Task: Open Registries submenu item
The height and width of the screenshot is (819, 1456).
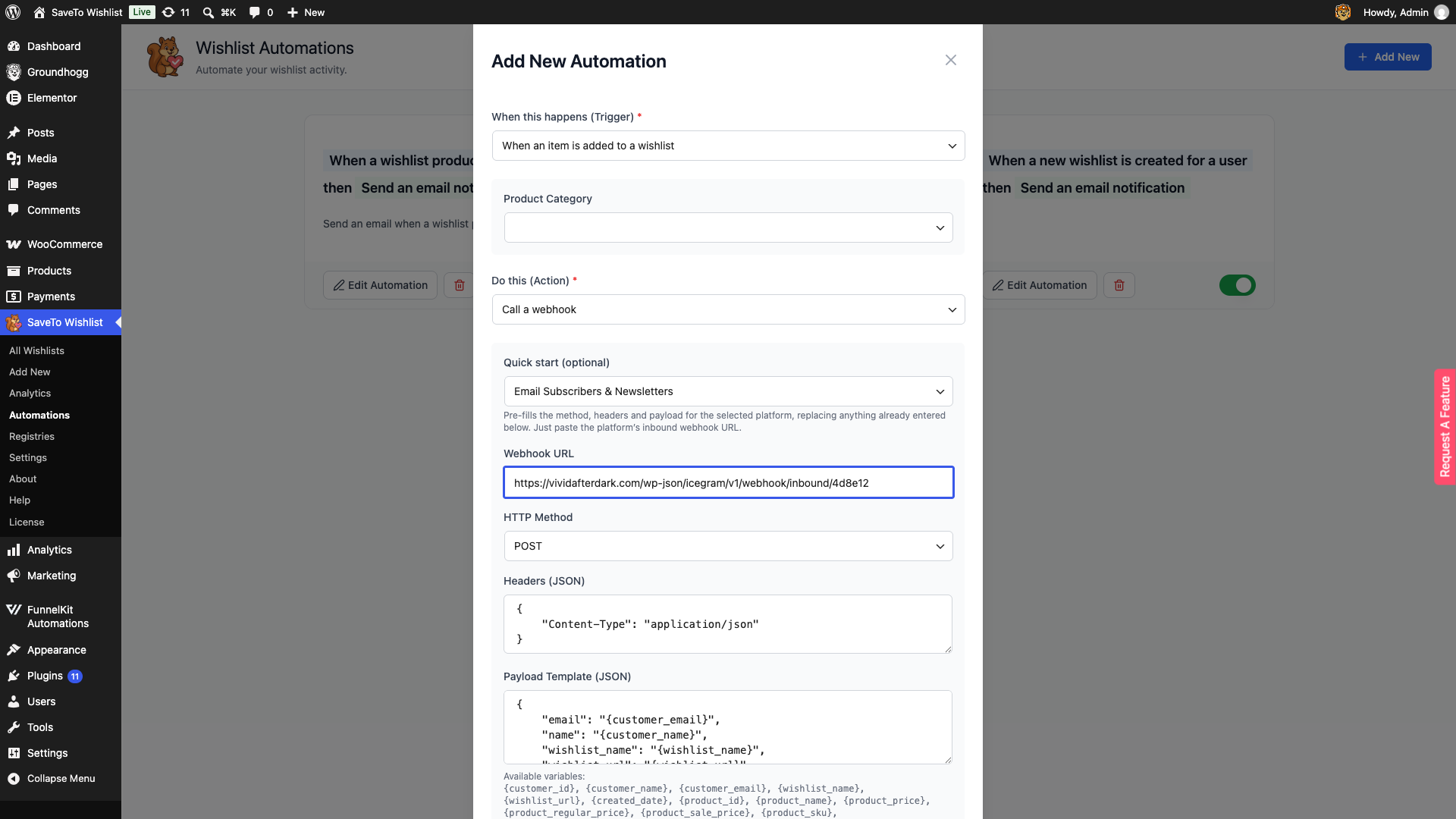Action: 32,436
